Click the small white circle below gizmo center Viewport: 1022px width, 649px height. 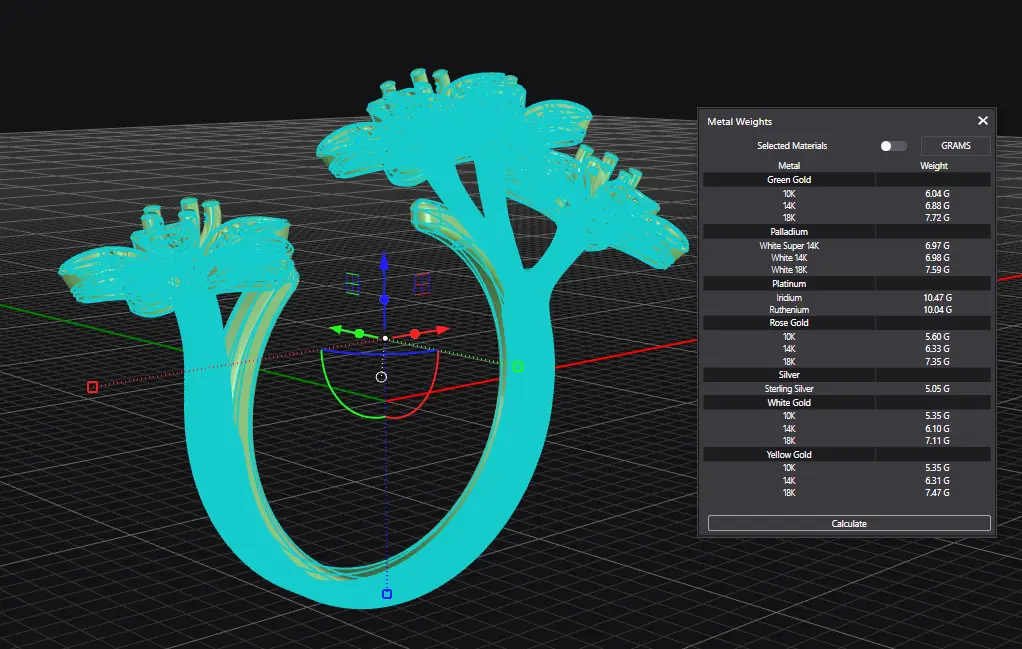coord(381,377)
